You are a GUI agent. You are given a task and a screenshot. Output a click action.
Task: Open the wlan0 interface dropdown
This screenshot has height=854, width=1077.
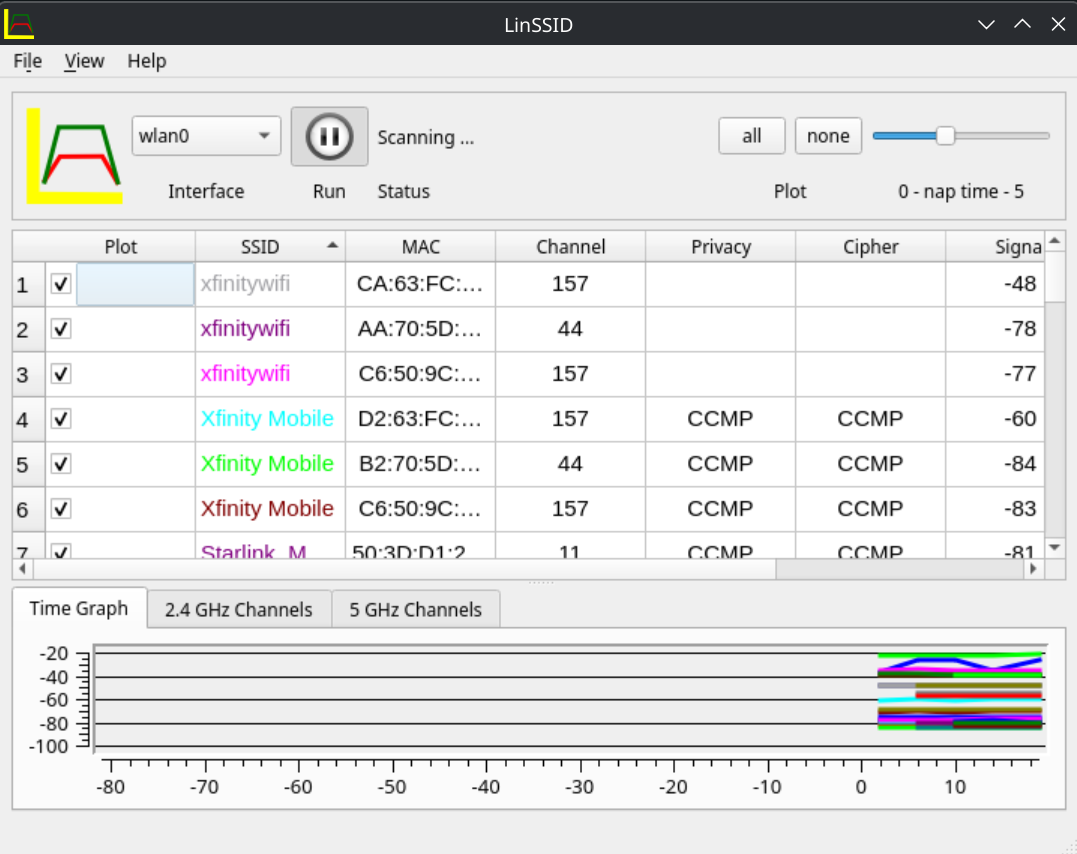[206, 136]
